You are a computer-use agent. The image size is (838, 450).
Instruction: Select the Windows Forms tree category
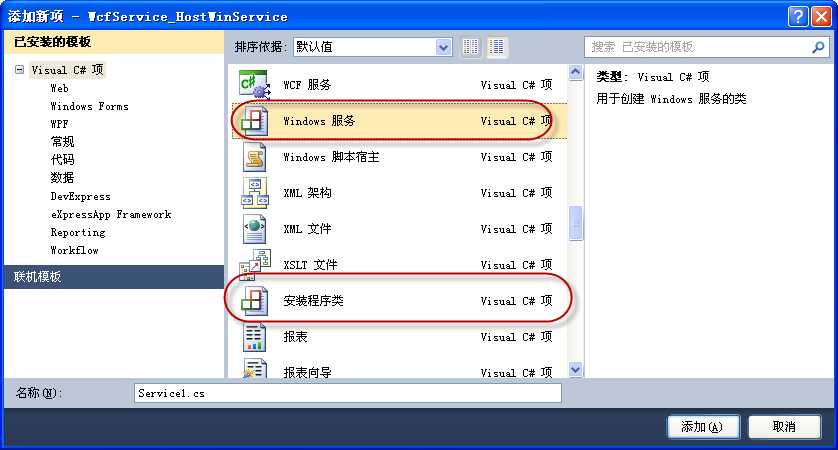(x=89, y=106)
